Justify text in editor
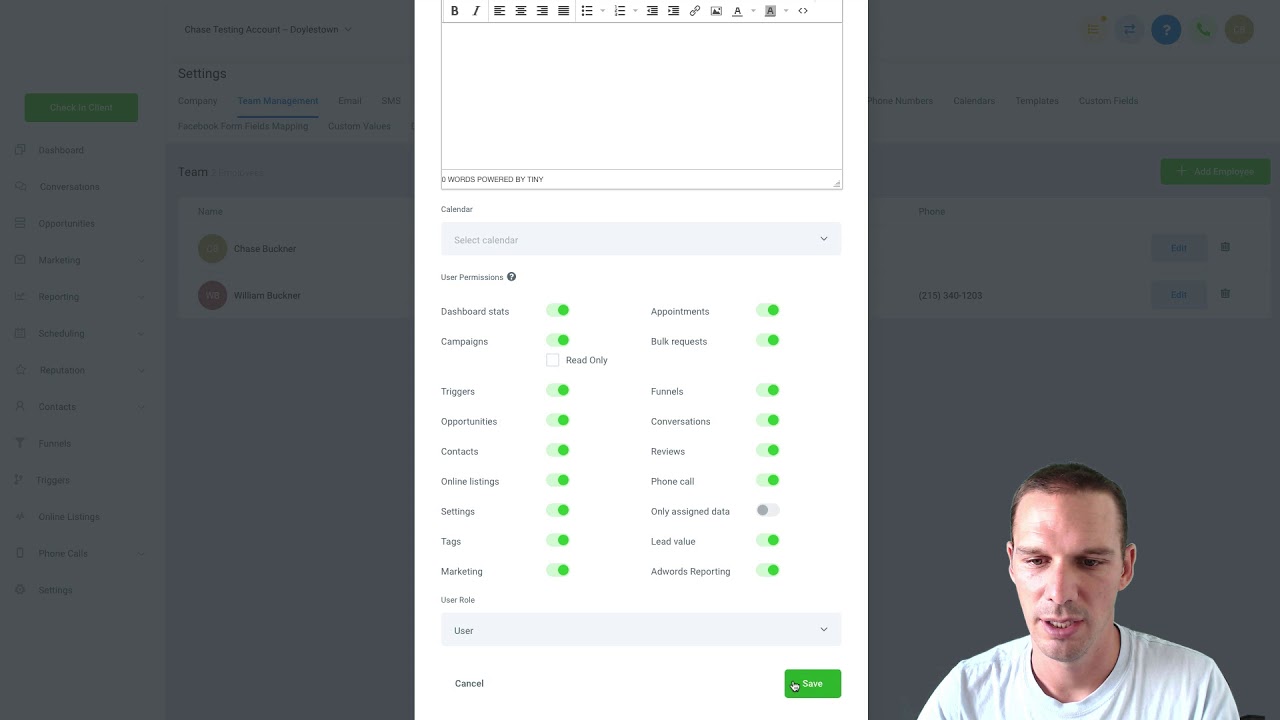The width and height of the screenshot is (1280, 720). 563,11
